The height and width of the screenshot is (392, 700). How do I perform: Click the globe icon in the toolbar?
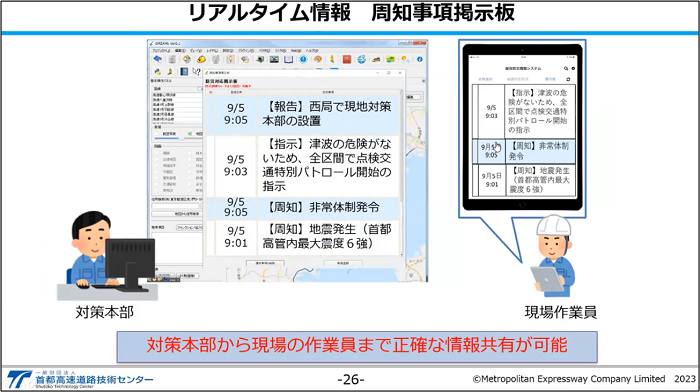click(362, 59)
